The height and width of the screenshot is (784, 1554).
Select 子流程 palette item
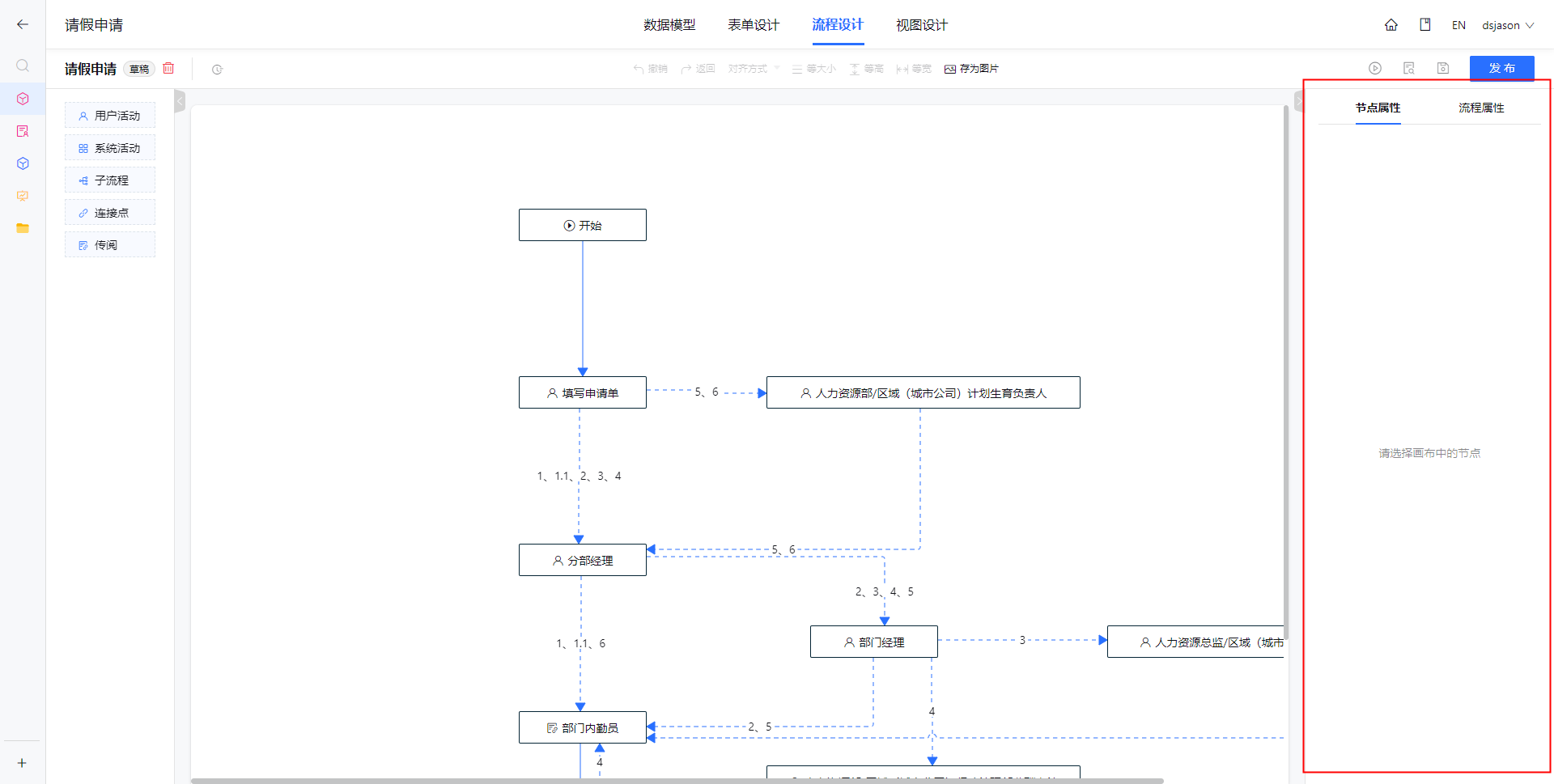point(110,180)
